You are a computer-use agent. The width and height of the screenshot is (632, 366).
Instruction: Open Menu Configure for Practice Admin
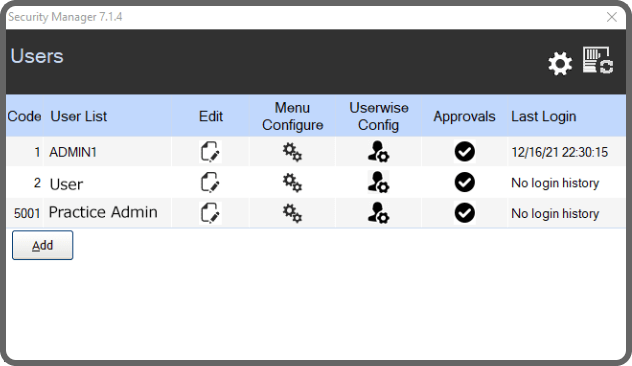click(x=292, y=213)
